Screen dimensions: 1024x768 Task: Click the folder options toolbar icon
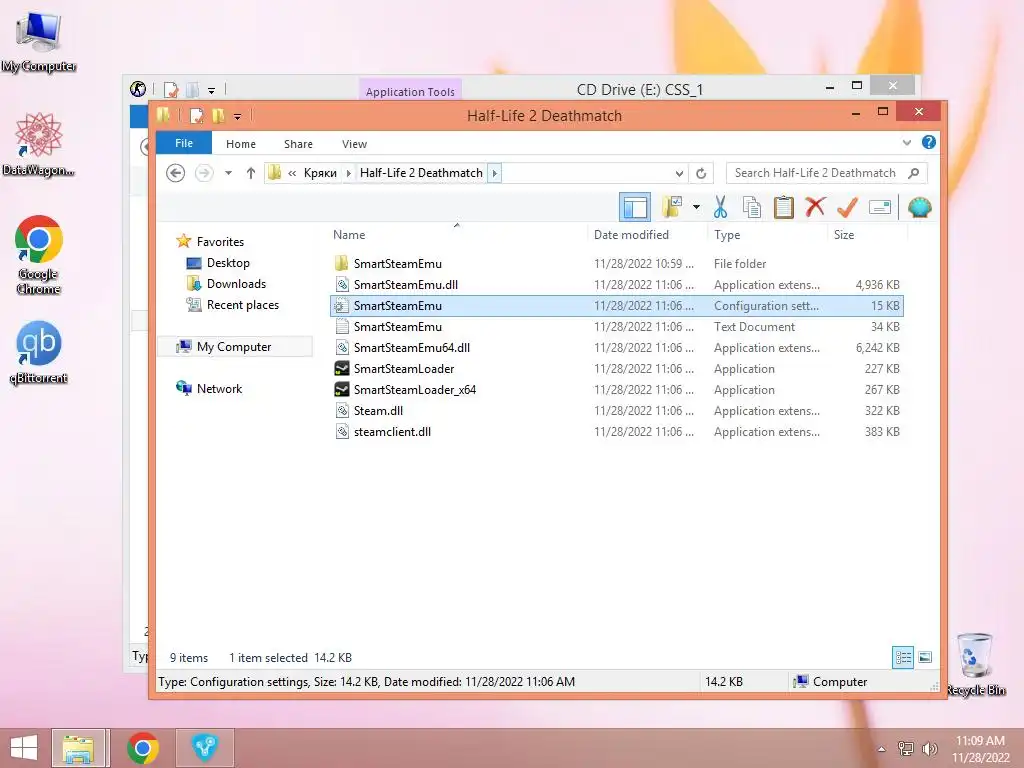(x=671, y=207)
